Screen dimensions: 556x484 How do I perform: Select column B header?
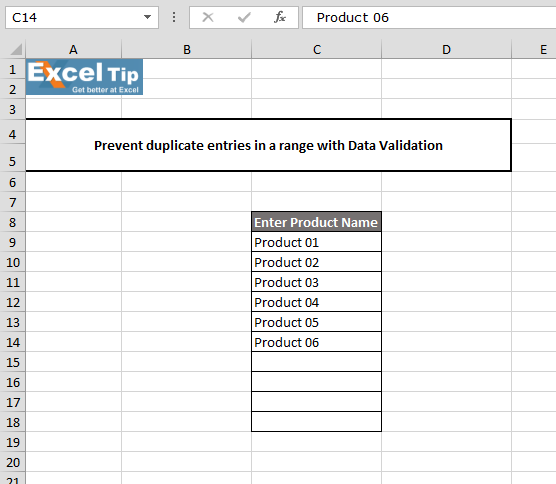click(187, 50)
